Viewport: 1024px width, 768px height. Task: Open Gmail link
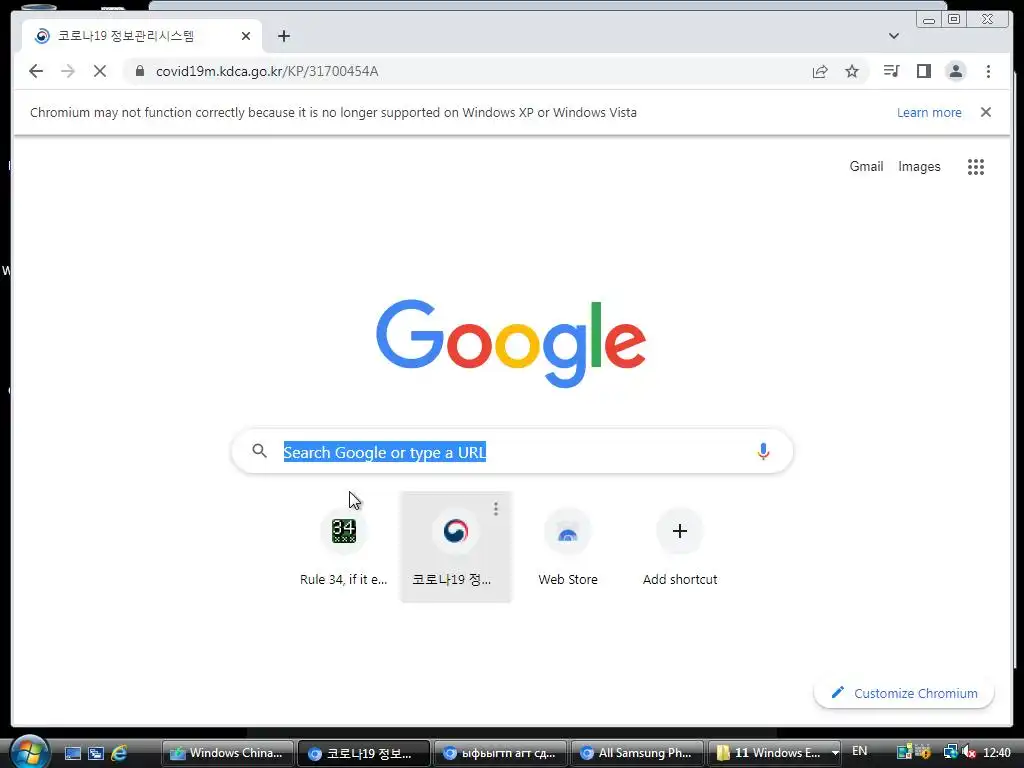click(x=866, y=167)
